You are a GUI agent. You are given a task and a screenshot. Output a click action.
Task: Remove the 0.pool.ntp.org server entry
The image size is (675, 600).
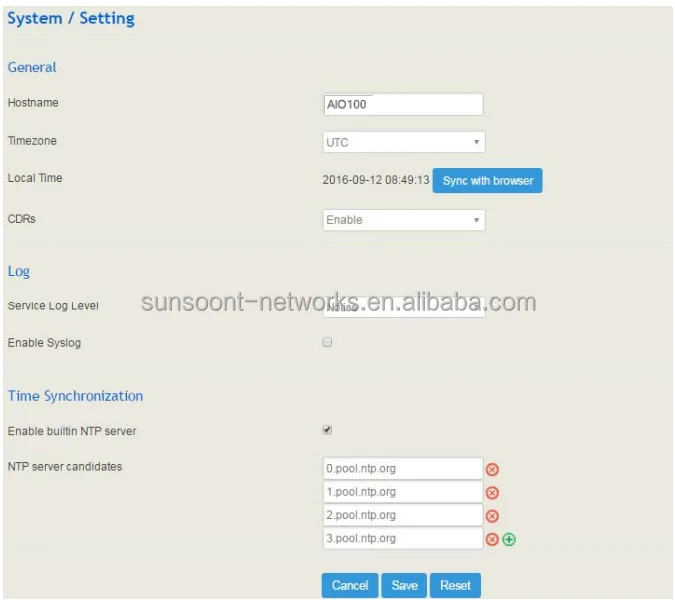click(x=492, y=469)
